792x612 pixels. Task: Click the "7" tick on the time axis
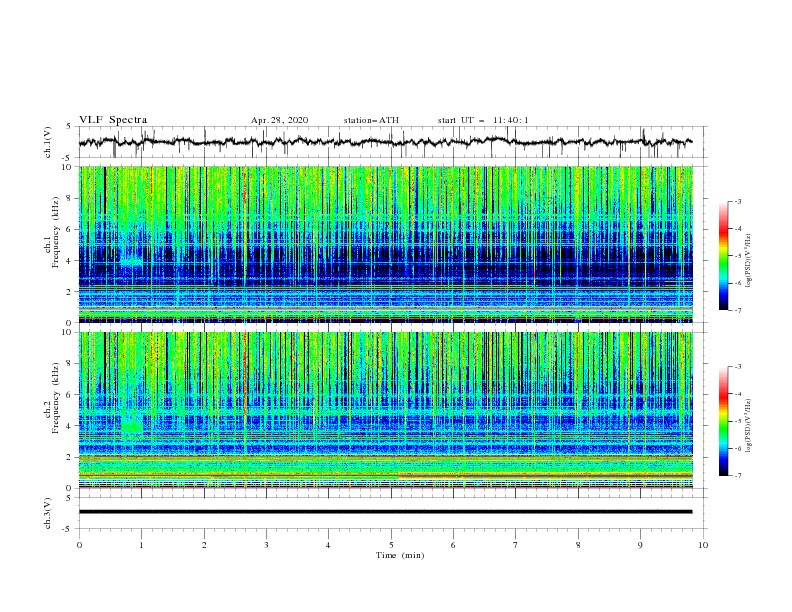coord(516,545)
